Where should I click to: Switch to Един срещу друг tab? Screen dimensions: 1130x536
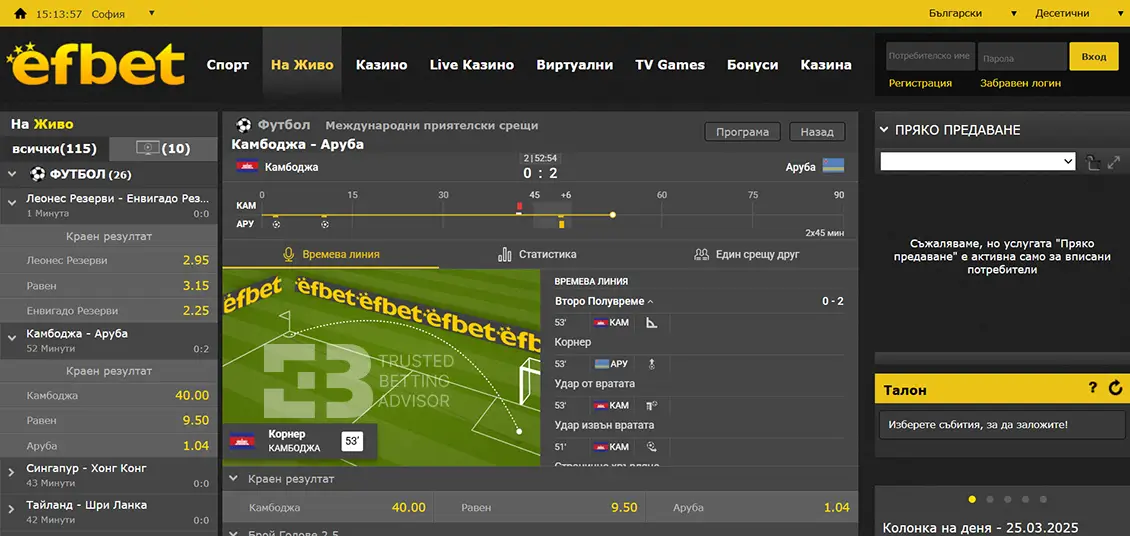tap(747, 254)
